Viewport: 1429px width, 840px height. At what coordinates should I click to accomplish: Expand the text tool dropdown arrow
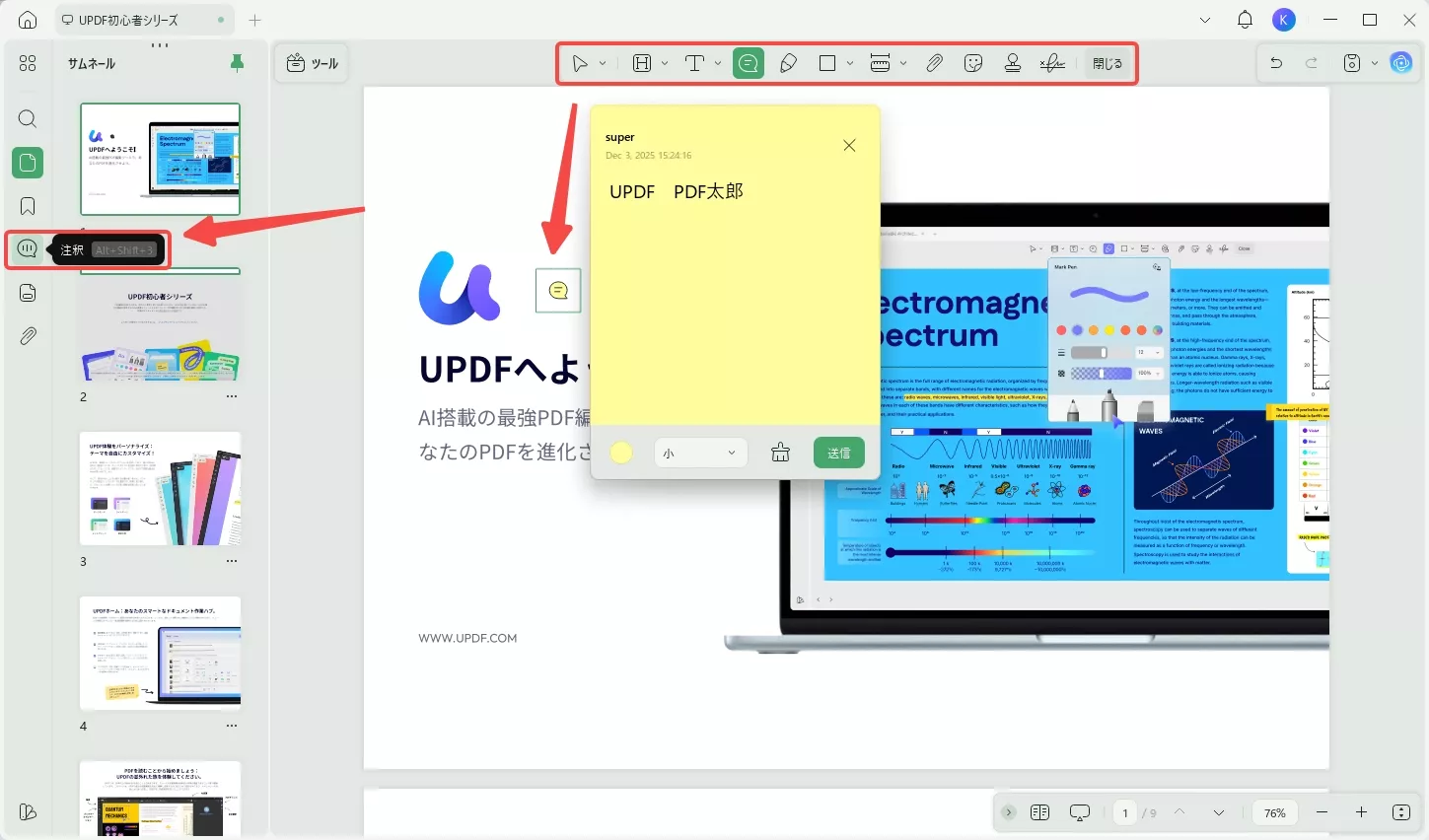718,63
